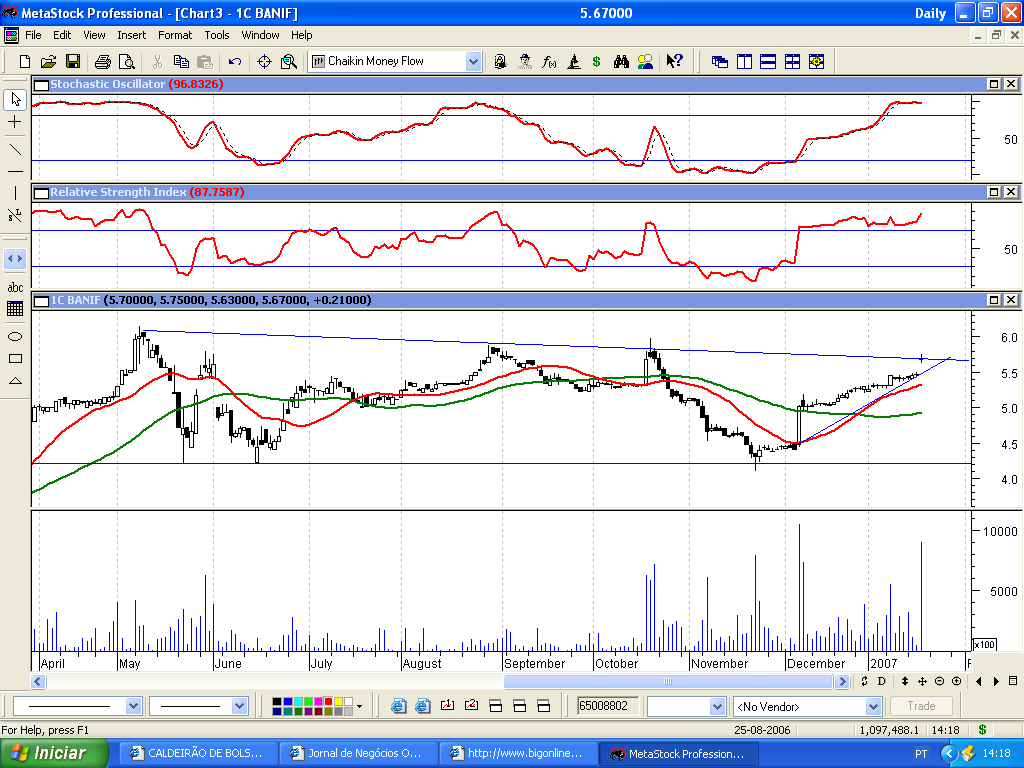Click the Print icon in toolbar

[x=102, y=62]
